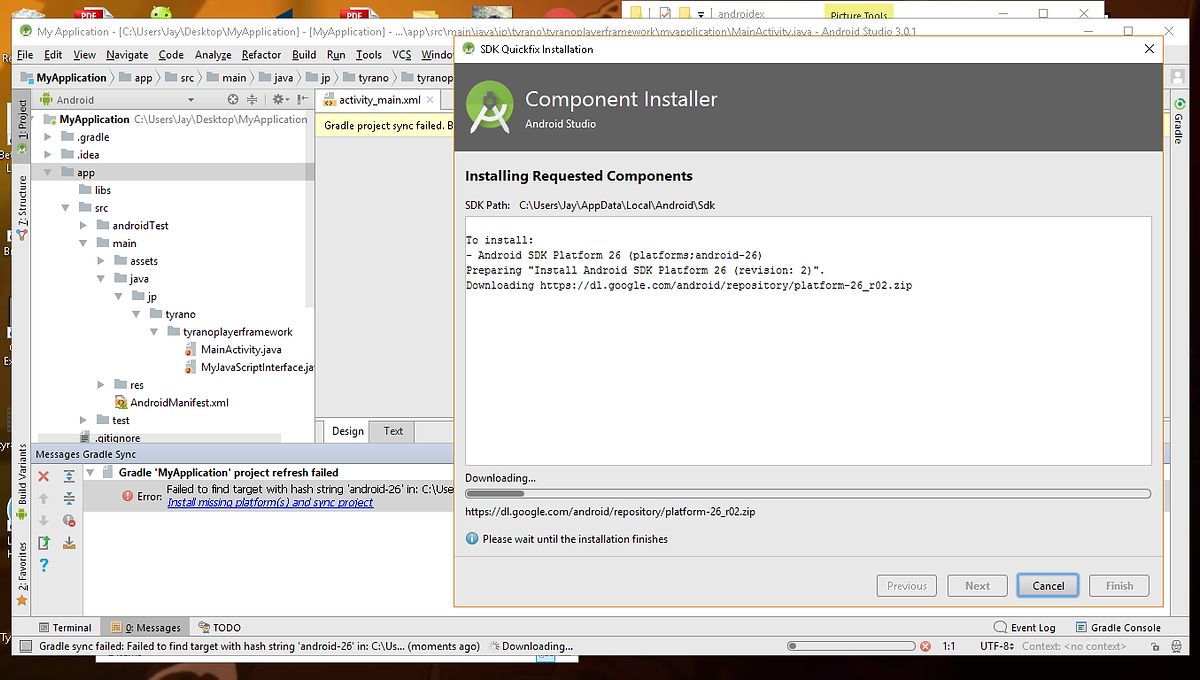The height and width of the screenshot is (680, 1200).
Task: Click the import download icon in Messages panel
Action: tap(69, 543)
